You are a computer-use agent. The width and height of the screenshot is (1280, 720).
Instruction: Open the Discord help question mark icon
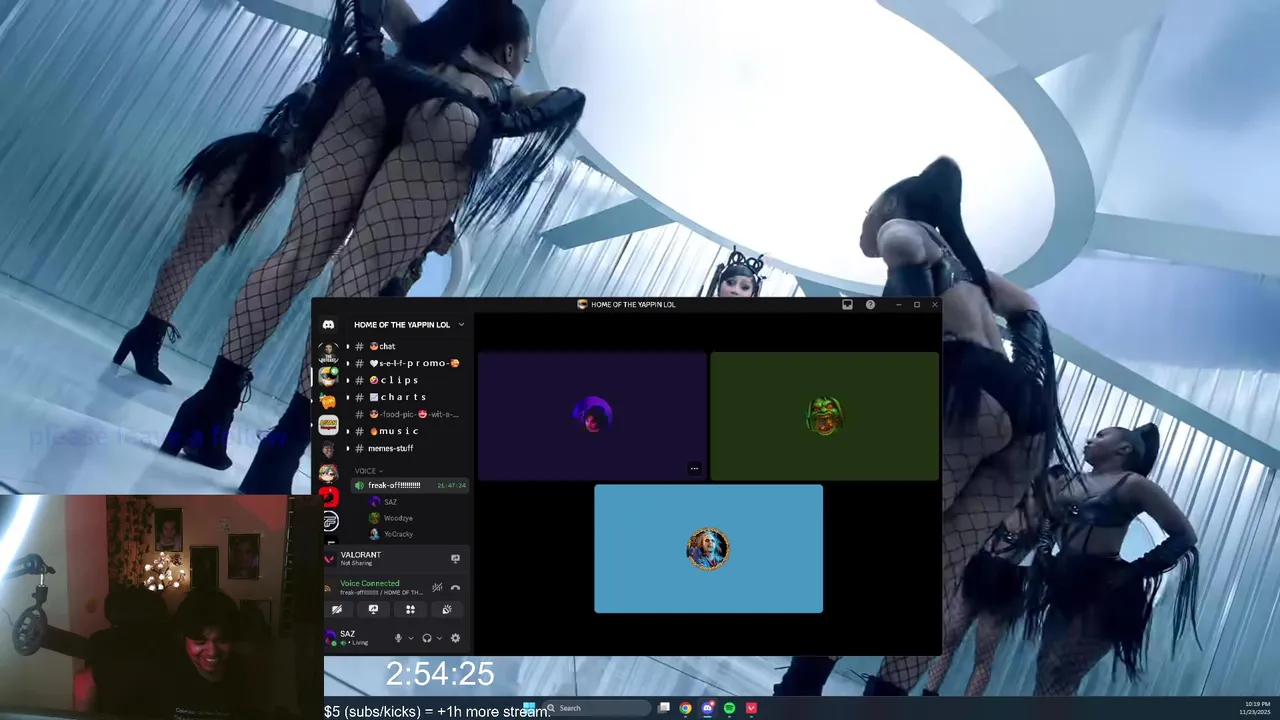point(870,304)
